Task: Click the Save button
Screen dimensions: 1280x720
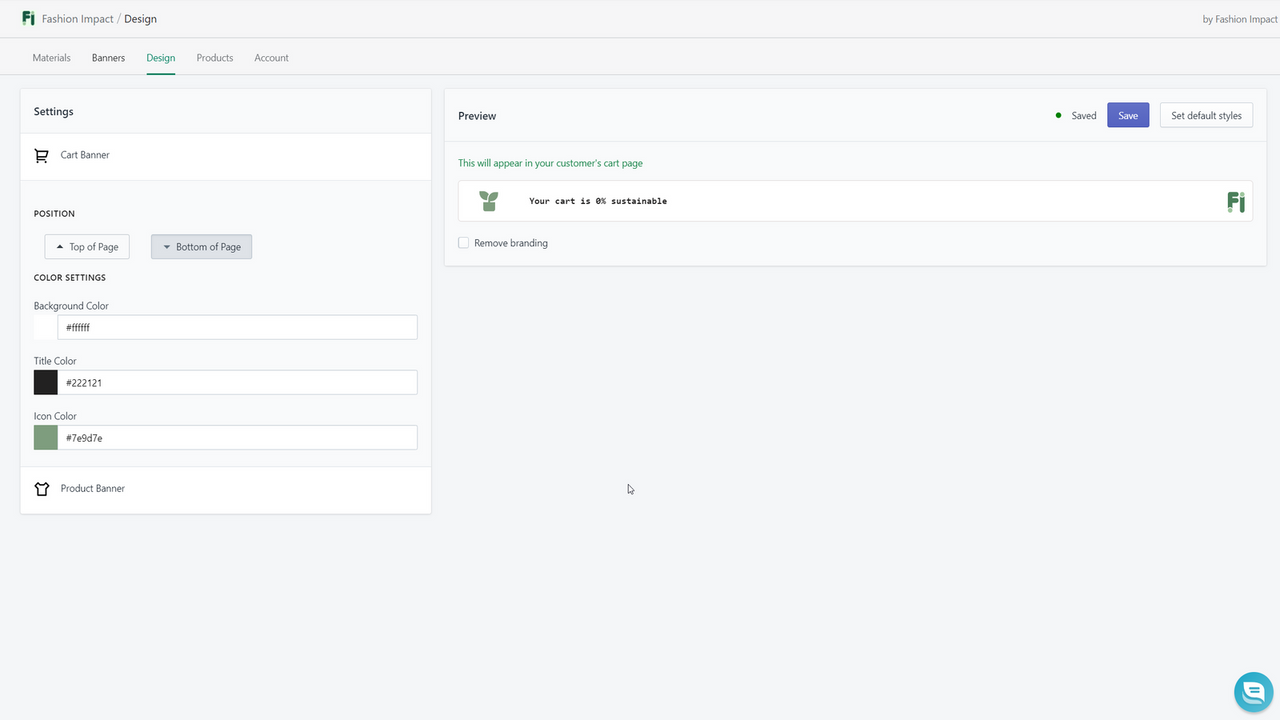Action: [x=1127, y=115]
